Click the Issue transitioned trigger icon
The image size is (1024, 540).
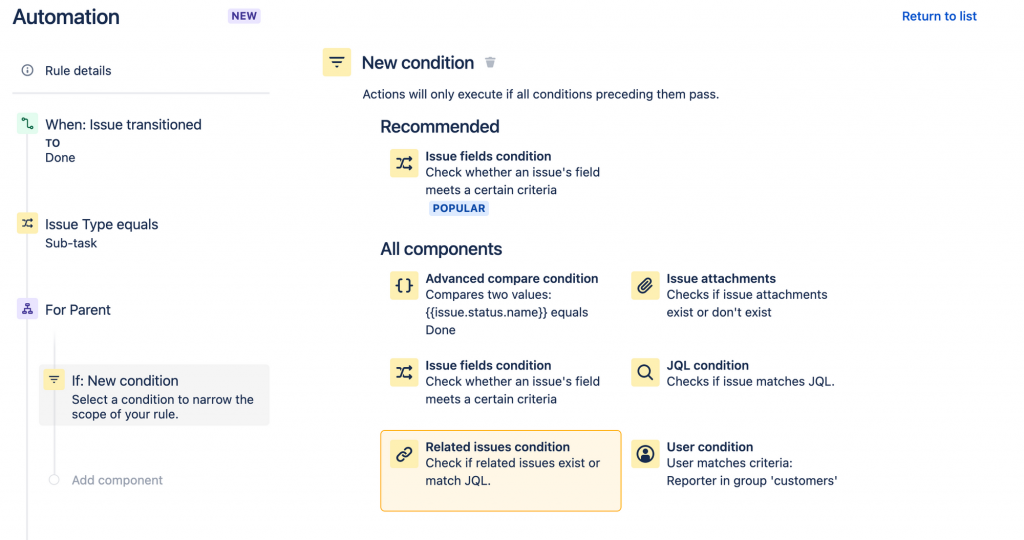coord(27,125)
